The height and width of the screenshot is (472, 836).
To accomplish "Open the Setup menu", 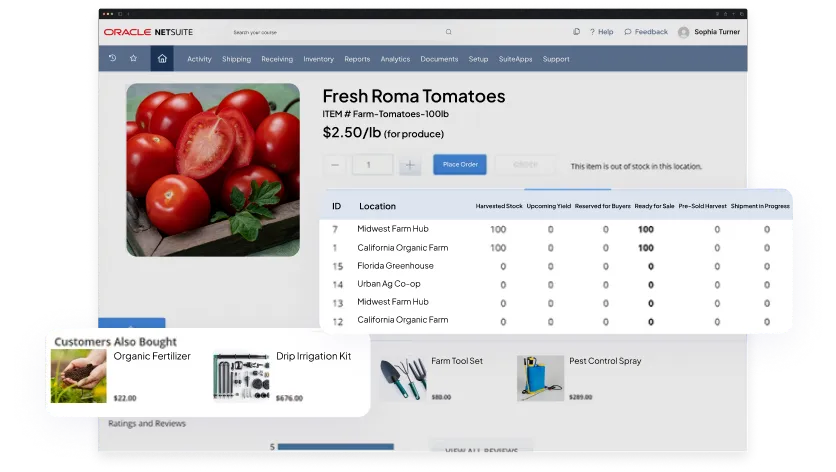I will coord(478,59).
